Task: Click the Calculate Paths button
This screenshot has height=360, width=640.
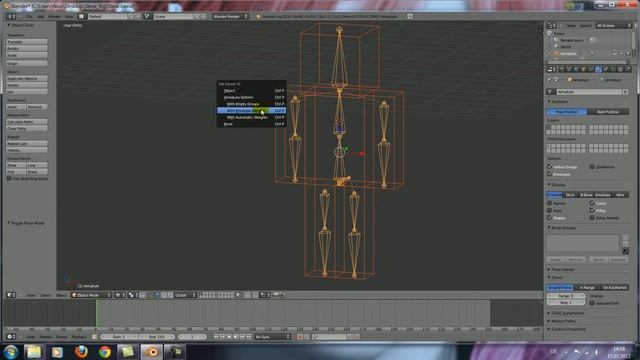Action: pyautogui.click(x=27, y=122)
